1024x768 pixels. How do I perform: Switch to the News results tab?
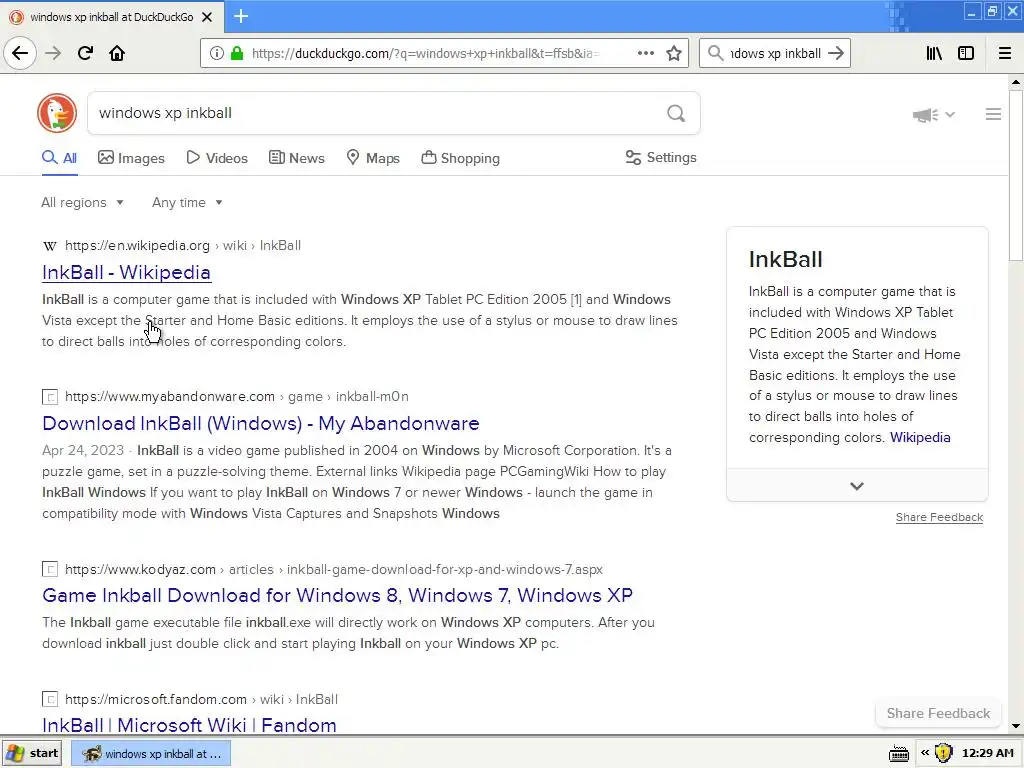pyautogui.click(x=296, y=158)
